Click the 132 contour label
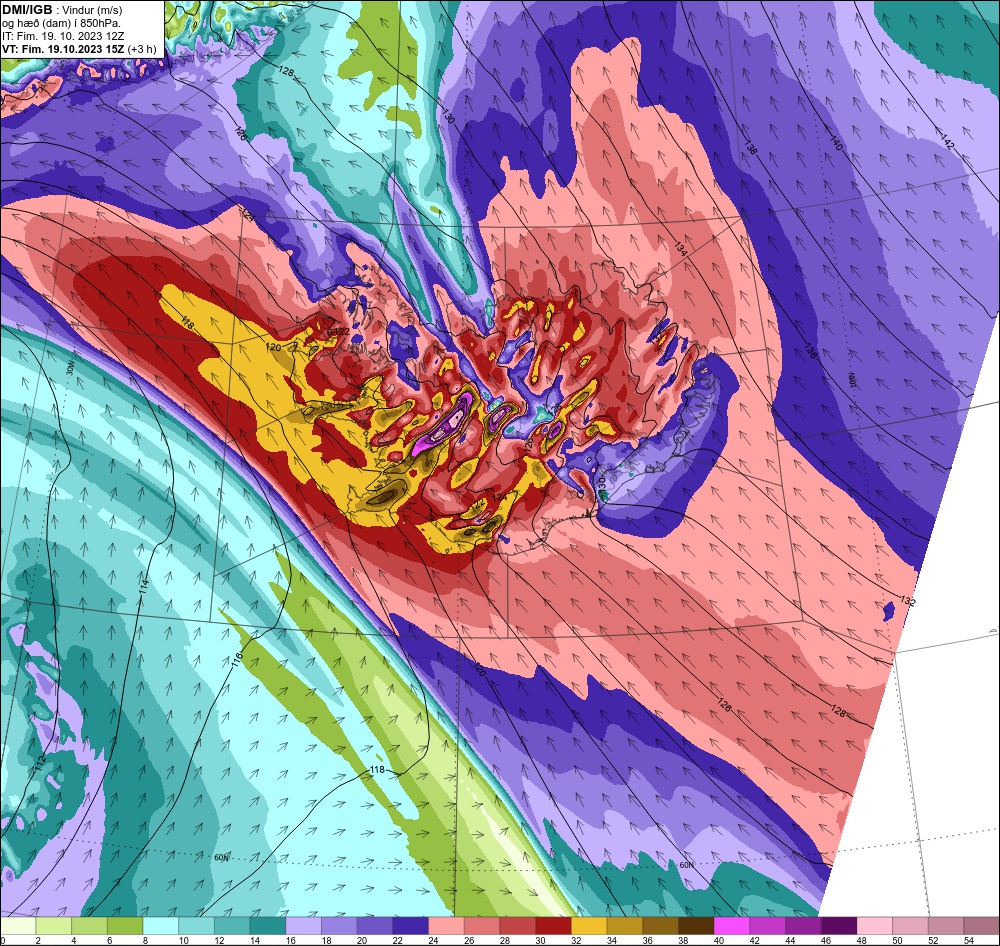This screenshot has width=1000, height=946. click(908, 601)
